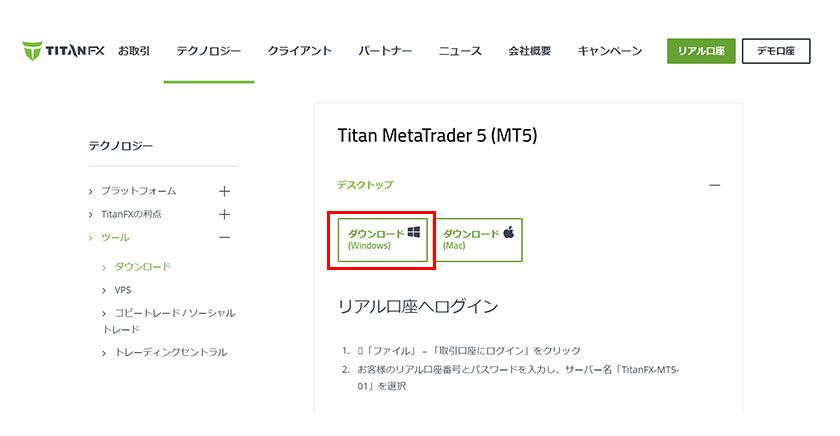
Task: Open the お取引 menu
Action: coord(134,51)
